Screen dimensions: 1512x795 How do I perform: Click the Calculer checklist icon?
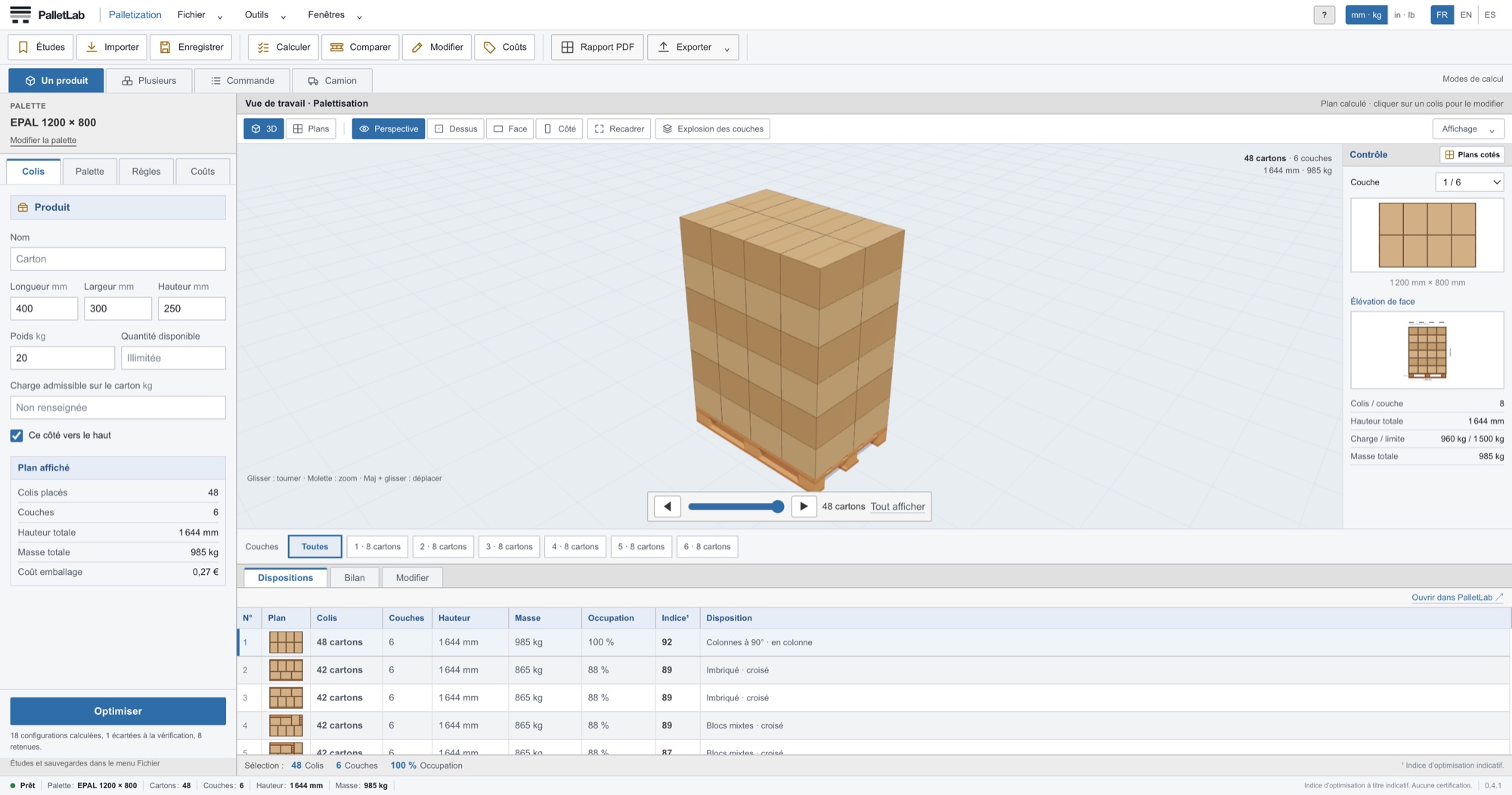263,47
